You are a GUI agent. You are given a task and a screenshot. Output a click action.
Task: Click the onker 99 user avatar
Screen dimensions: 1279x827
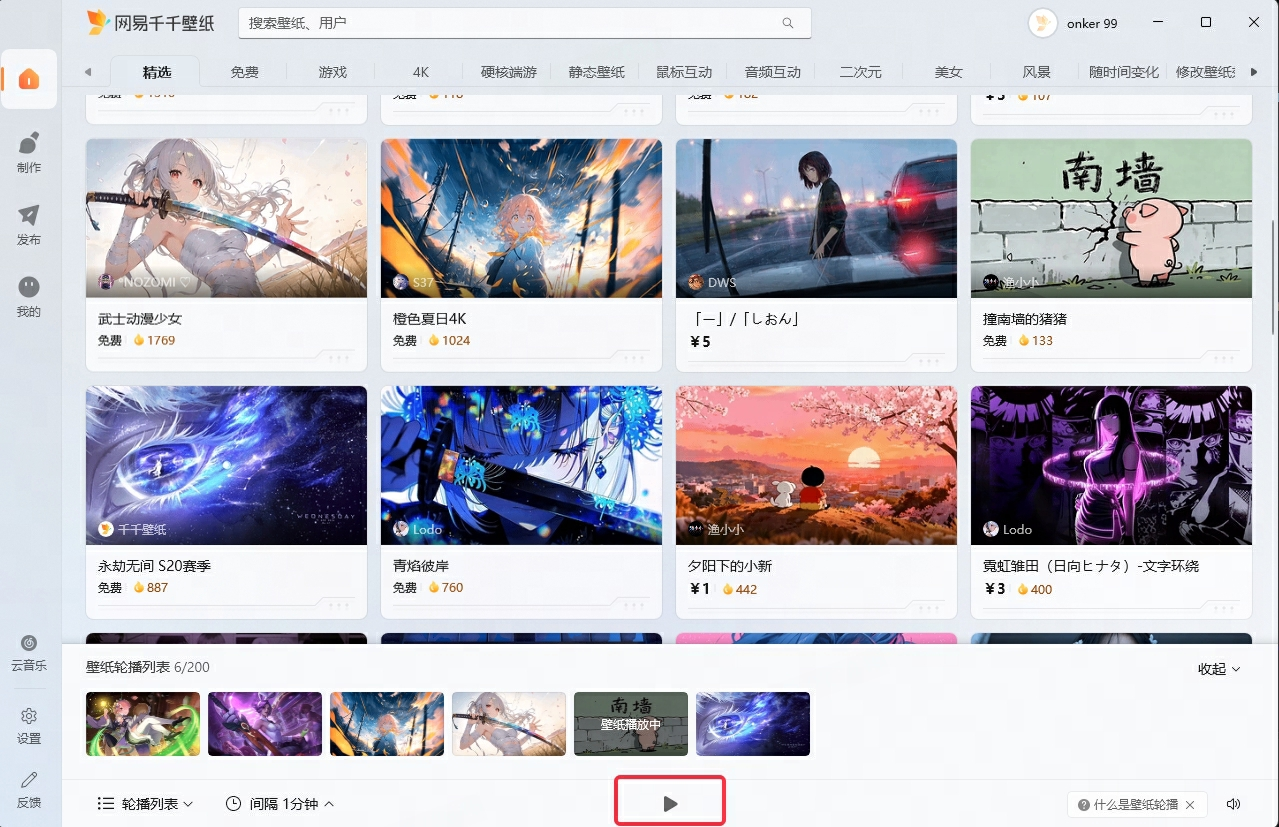1043,23
